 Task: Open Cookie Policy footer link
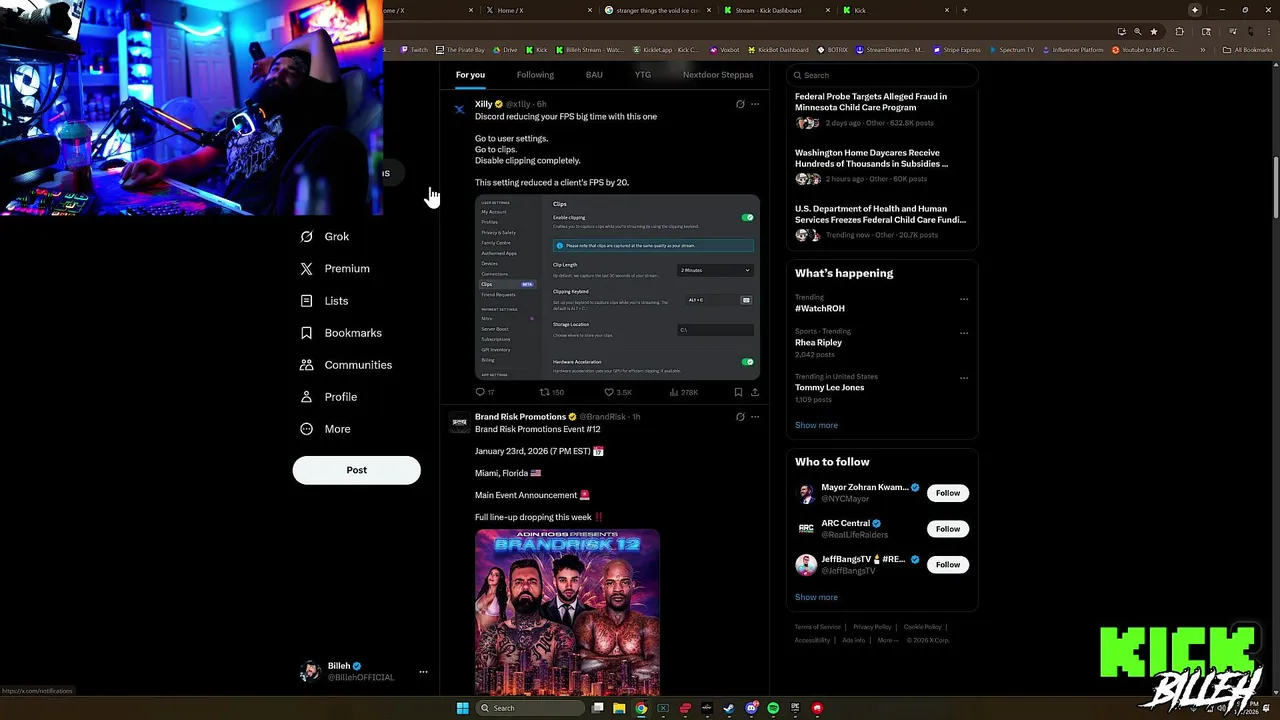point(922,627)
